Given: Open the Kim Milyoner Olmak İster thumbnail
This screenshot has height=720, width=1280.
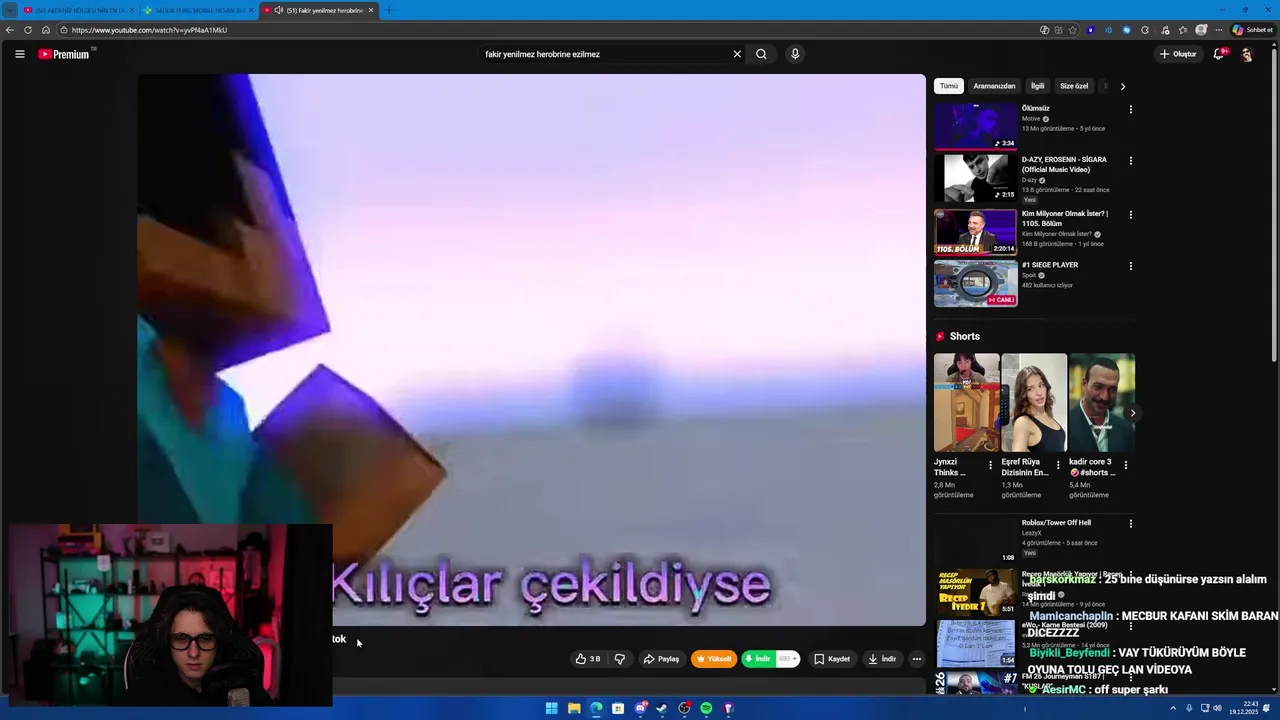Looking at the screenshot, I should tap(975, 232).
